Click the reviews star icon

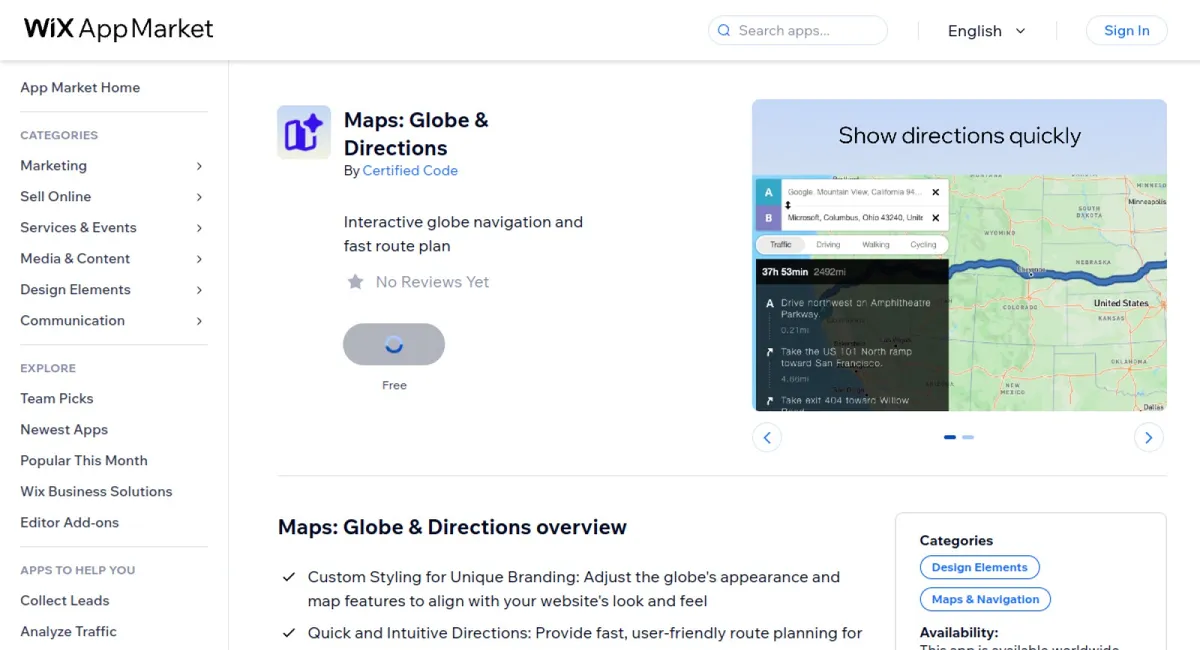[355, 282]
